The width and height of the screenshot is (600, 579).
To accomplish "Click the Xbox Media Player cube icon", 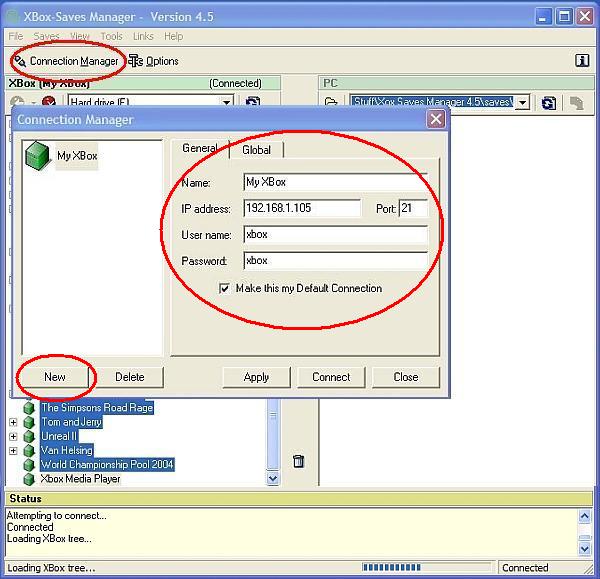I will point(29,479).
